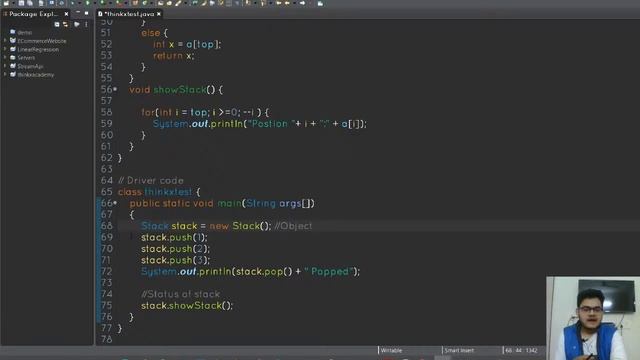Collapse all in Package Explorer toolbar

[57, 24]
